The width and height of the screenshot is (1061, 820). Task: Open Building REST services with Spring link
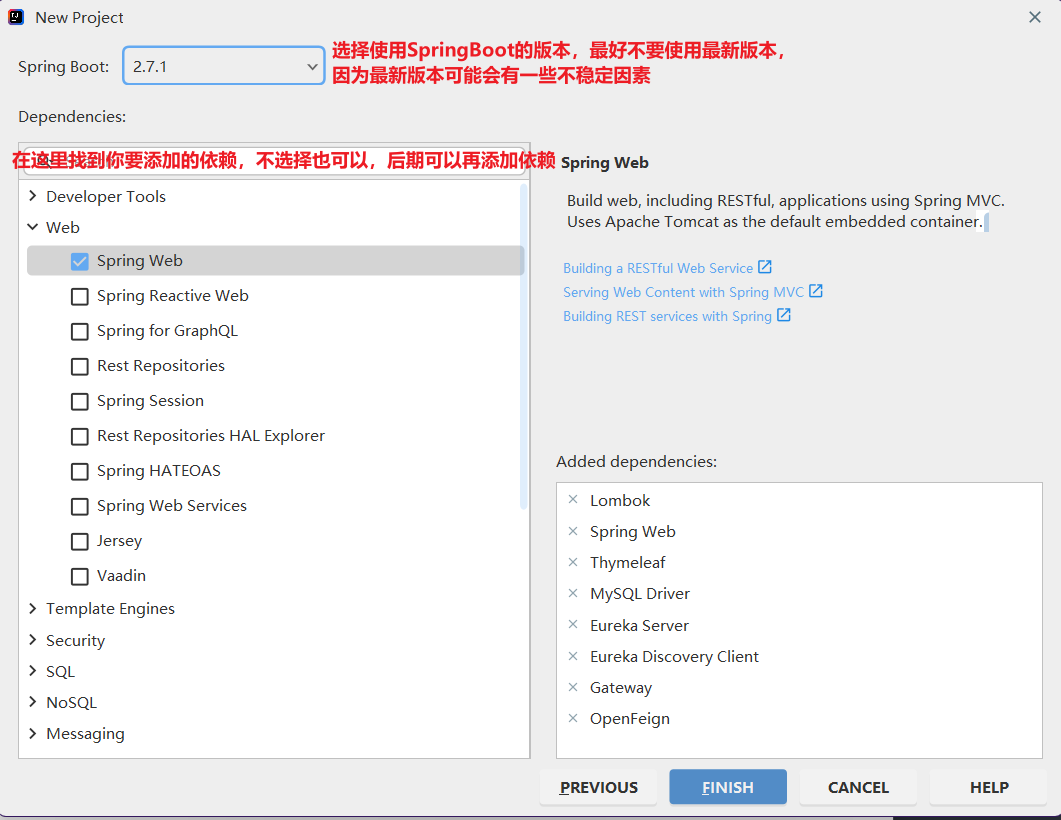pos(667,317)
